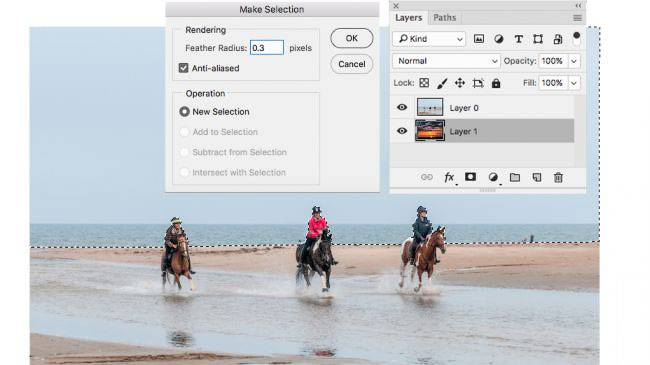The width and height of the screenshot is (650, 365).
Task: Uncheck the Anti-aliased checkbox
Action: click(184, 68)
